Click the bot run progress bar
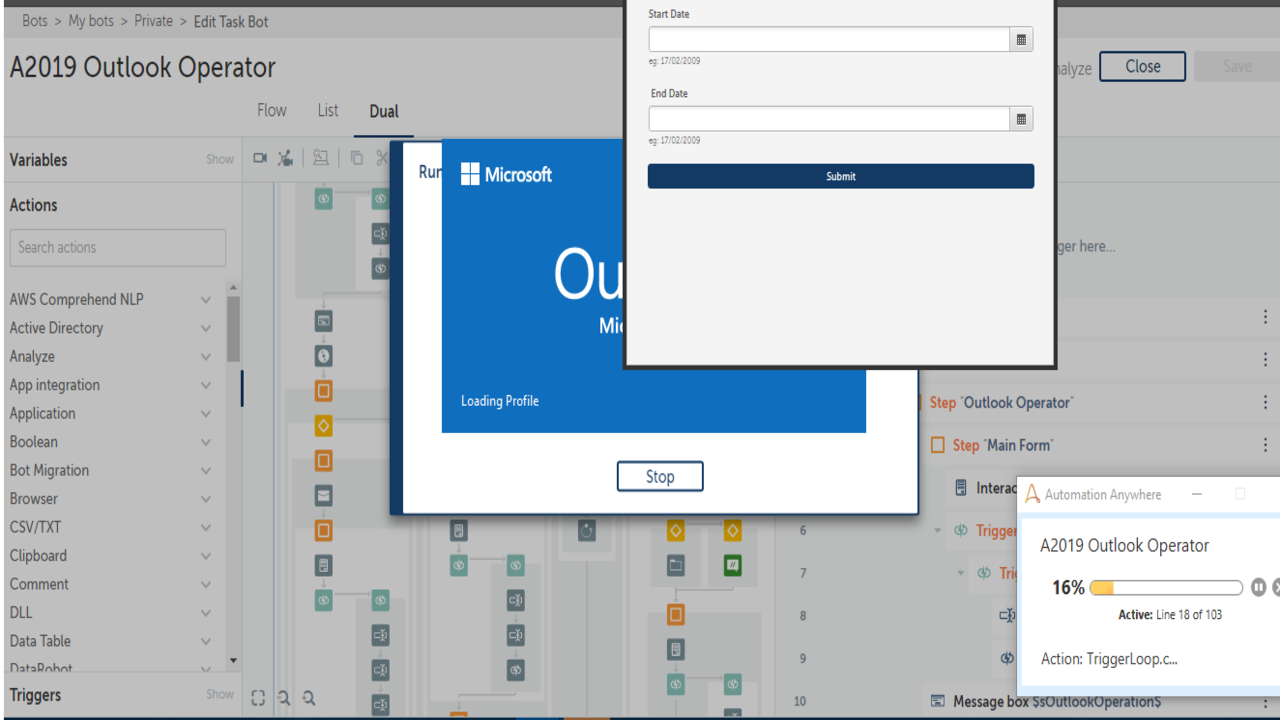 coord(1166,588)
